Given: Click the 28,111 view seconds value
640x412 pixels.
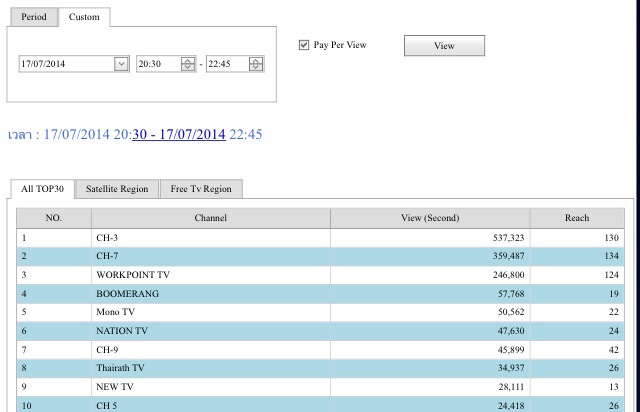Looking at the screenshot, I should (511, 387).
